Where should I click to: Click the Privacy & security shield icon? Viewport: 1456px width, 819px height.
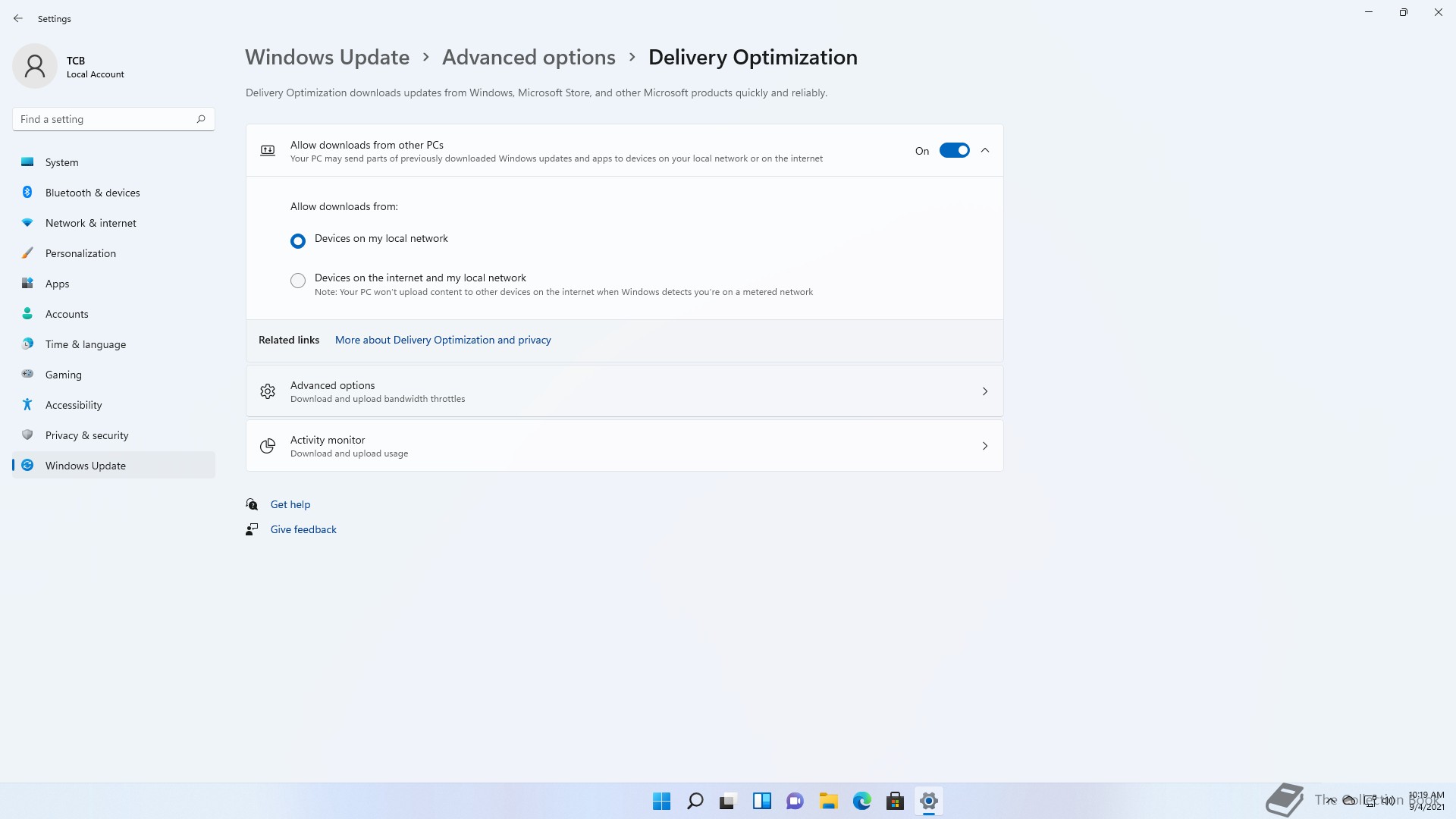27,435
